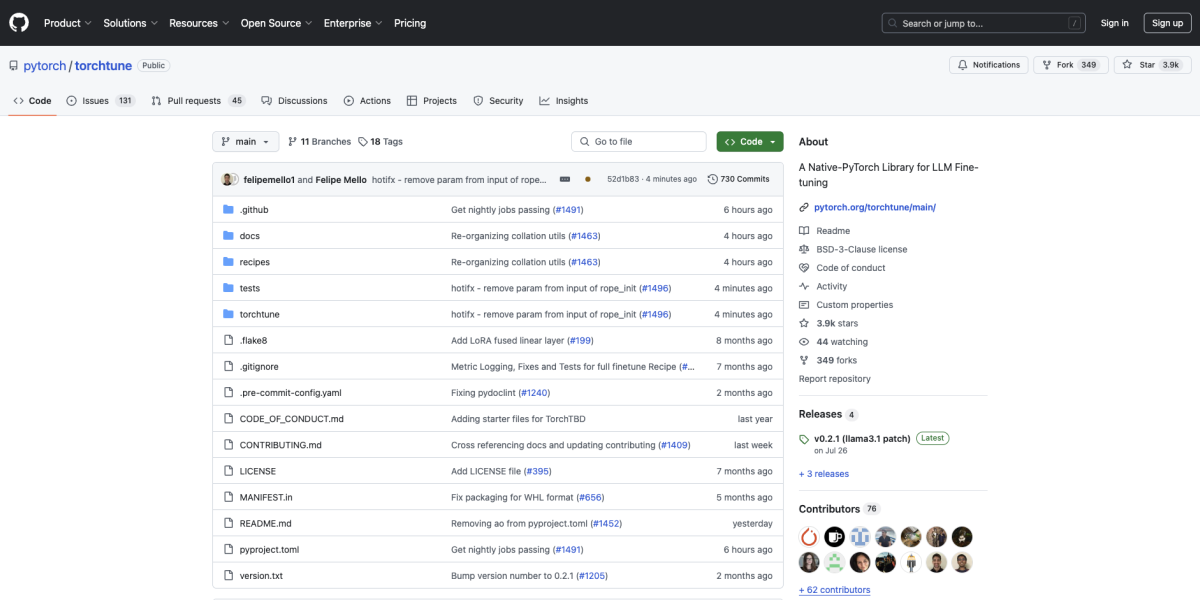Click the heart icon beside Code of conduct

(x=804, y=268)
